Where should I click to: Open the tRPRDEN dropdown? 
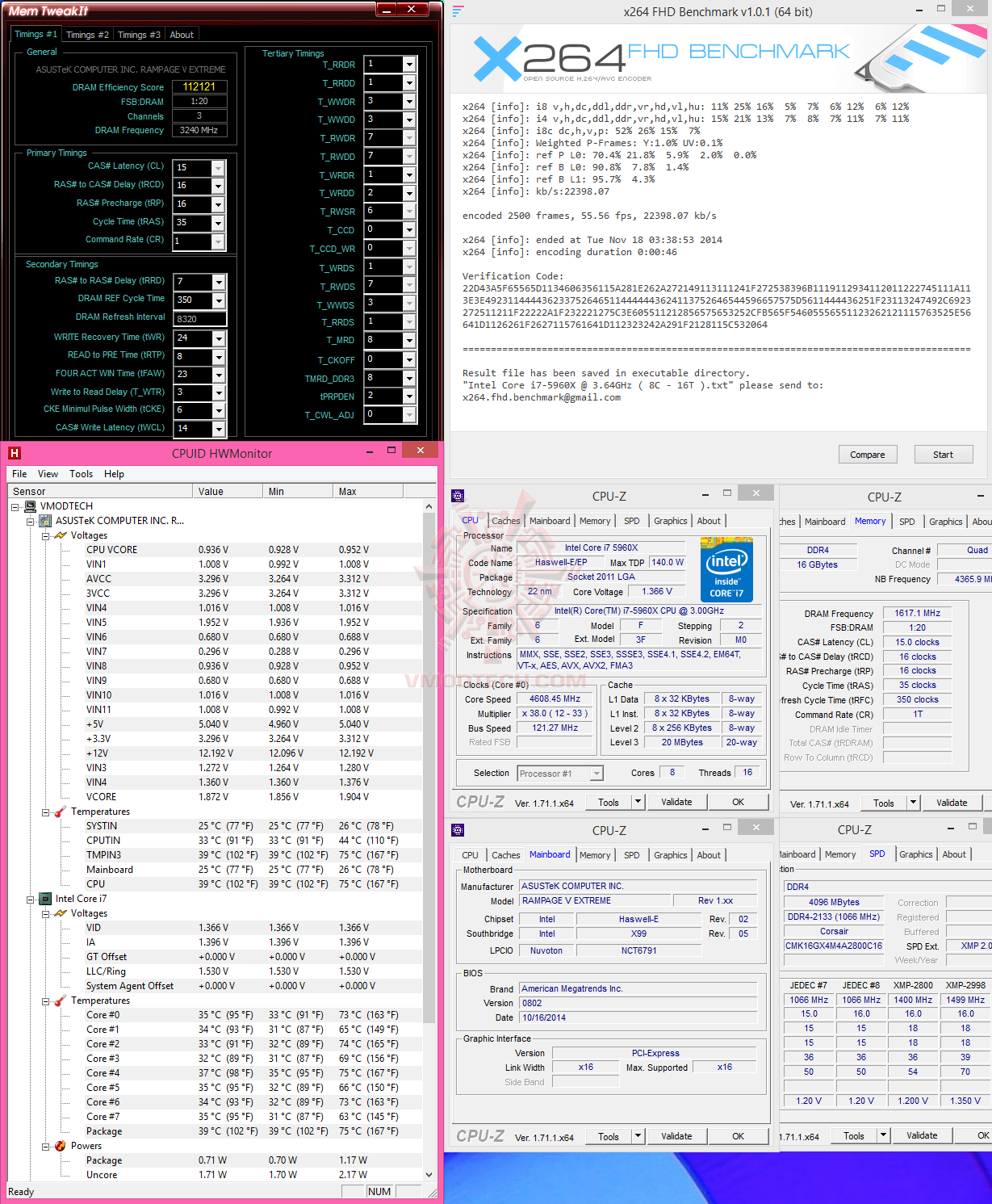tap(409, 396)
